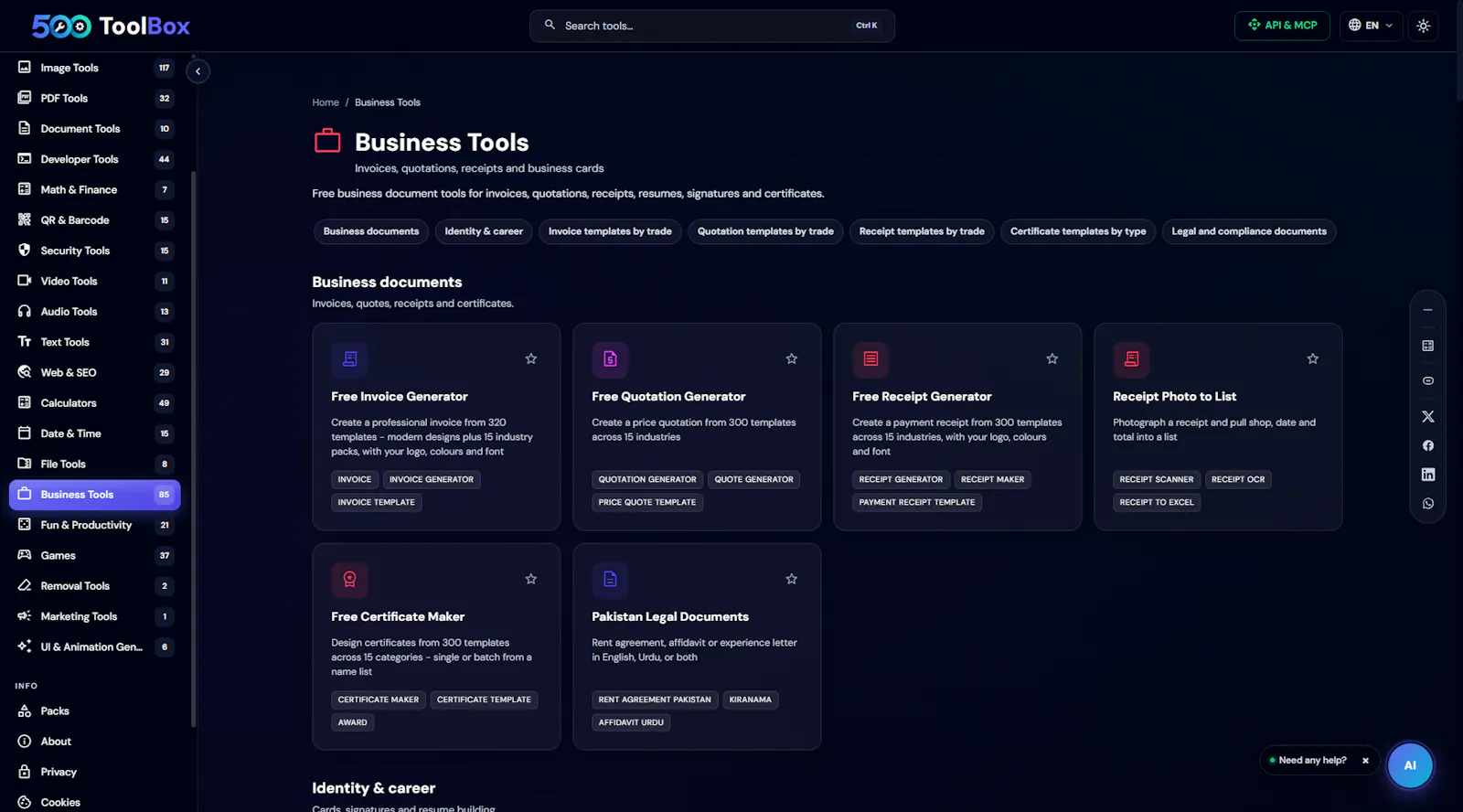Open the Free Certificate Maker icon
The height and width of the screenshot is (812, 1463).
point(350,580)
